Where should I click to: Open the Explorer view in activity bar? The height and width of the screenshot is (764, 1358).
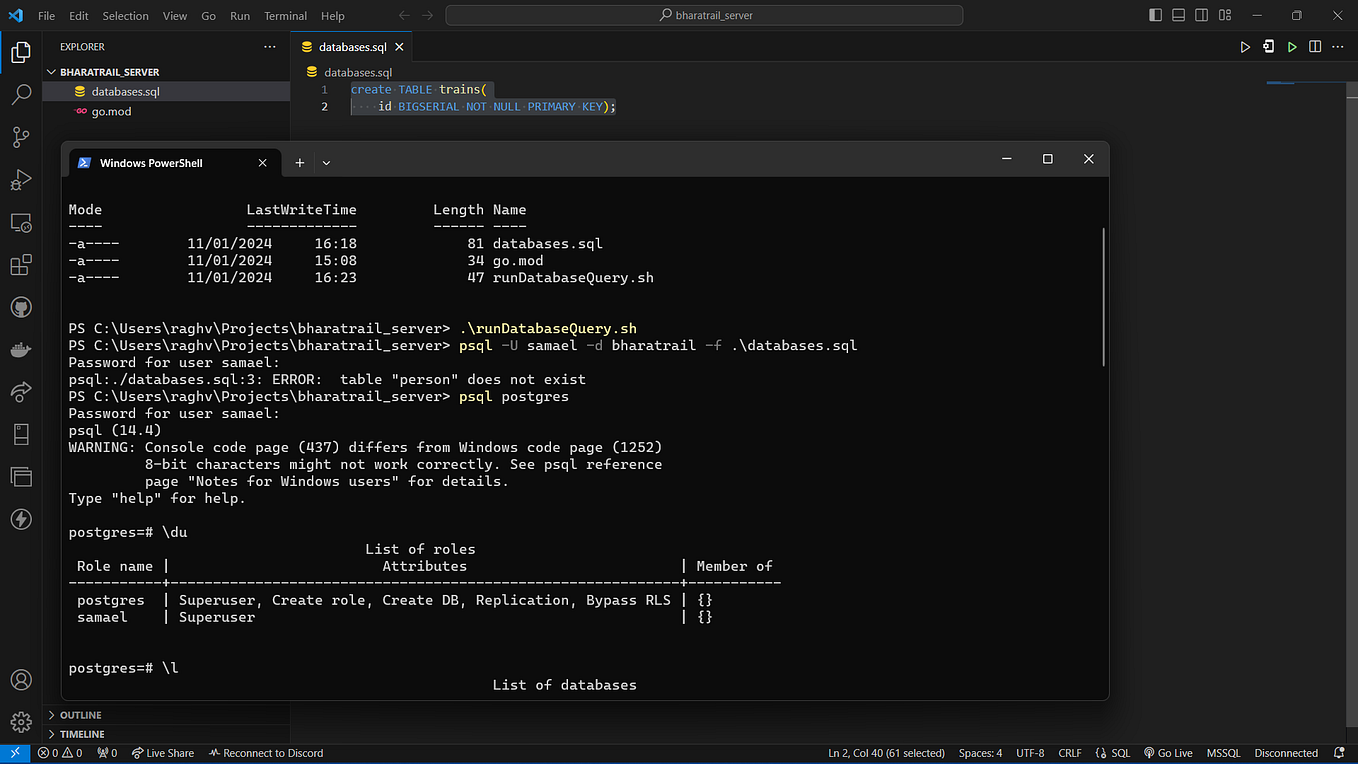20,51
